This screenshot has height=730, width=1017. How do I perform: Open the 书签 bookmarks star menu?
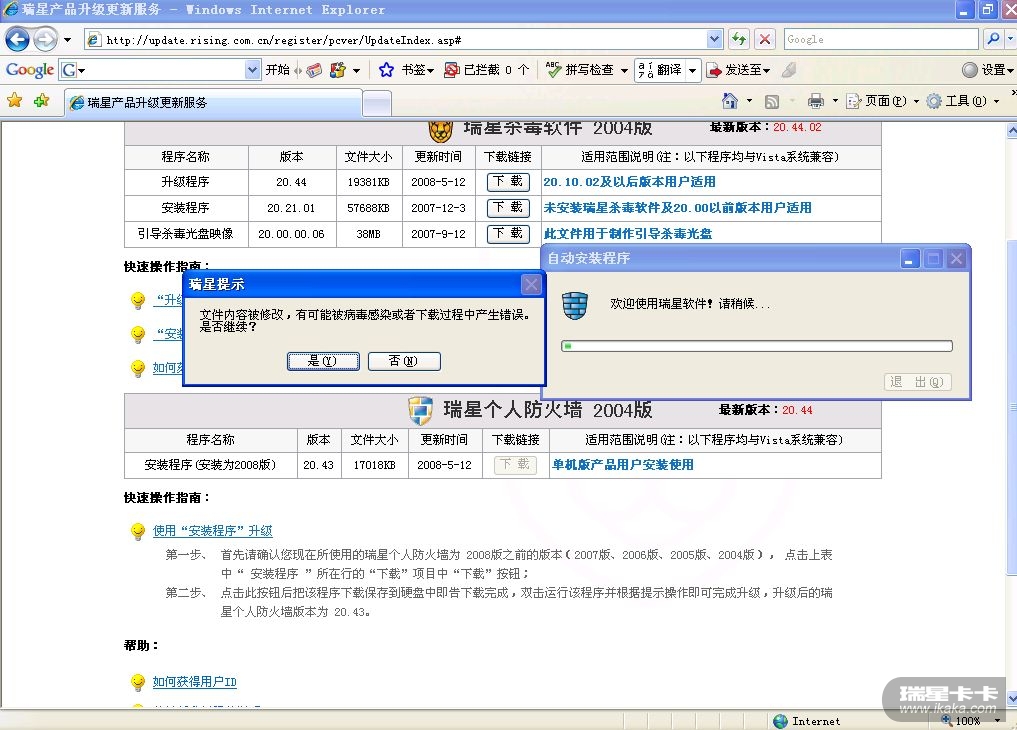click(x=407, y=69)
